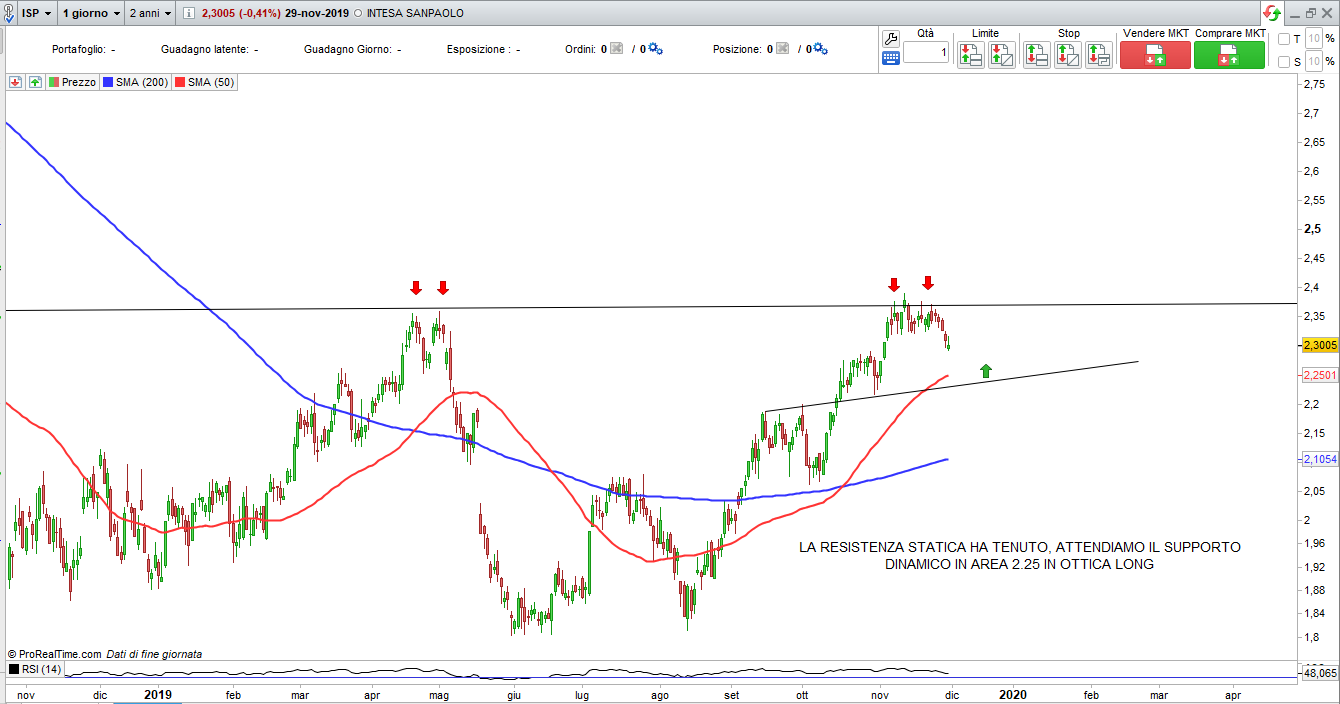
Task: Click the first Limite order icon
Action: click(969, 55)
